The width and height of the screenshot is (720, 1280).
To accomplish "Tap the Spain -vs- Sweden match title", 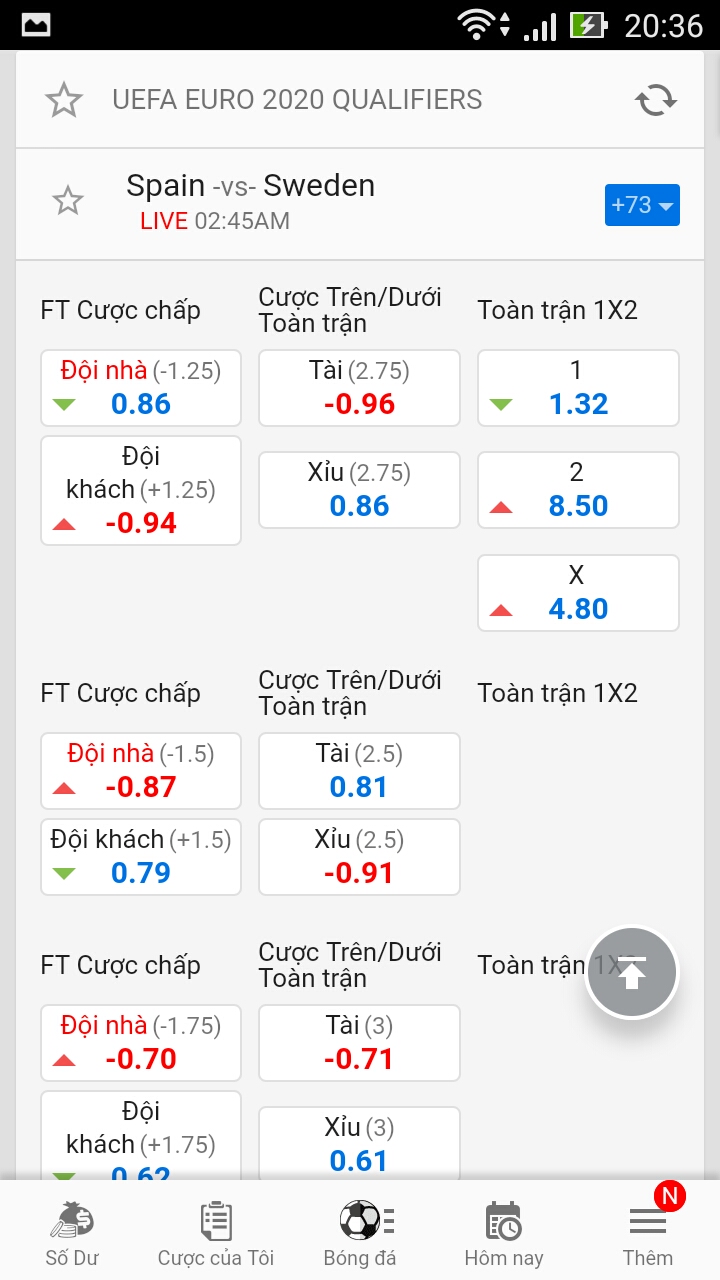I will coord(250,186).
